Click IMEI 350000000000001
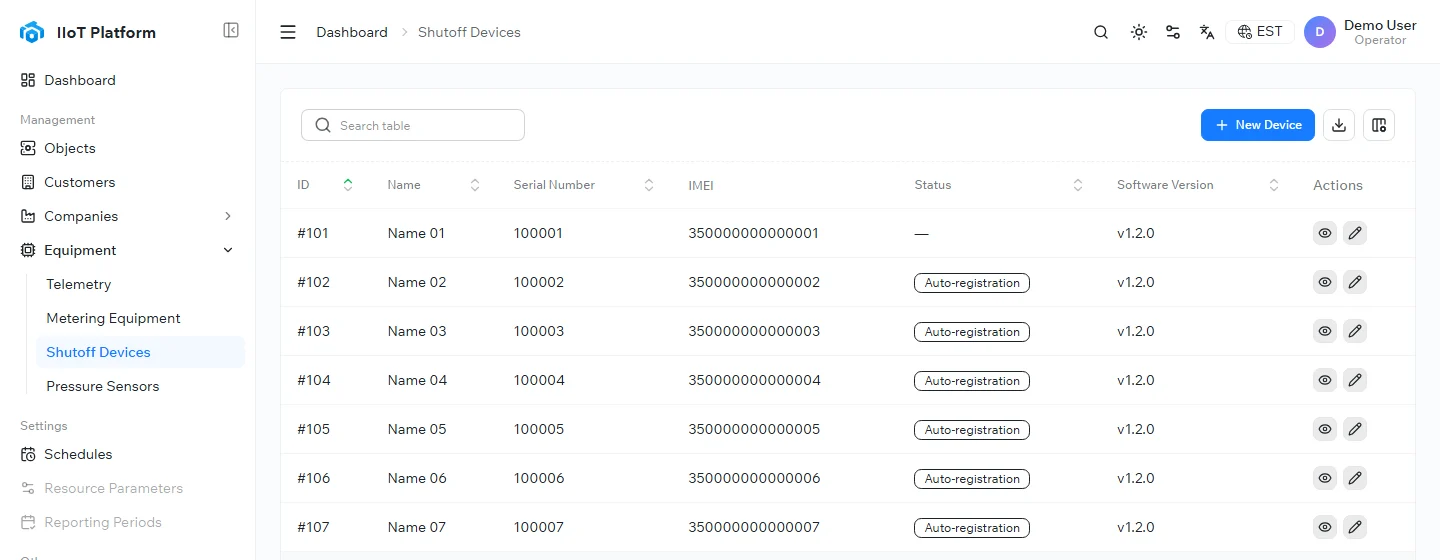 pyautogui.click(x=754, y=233)
